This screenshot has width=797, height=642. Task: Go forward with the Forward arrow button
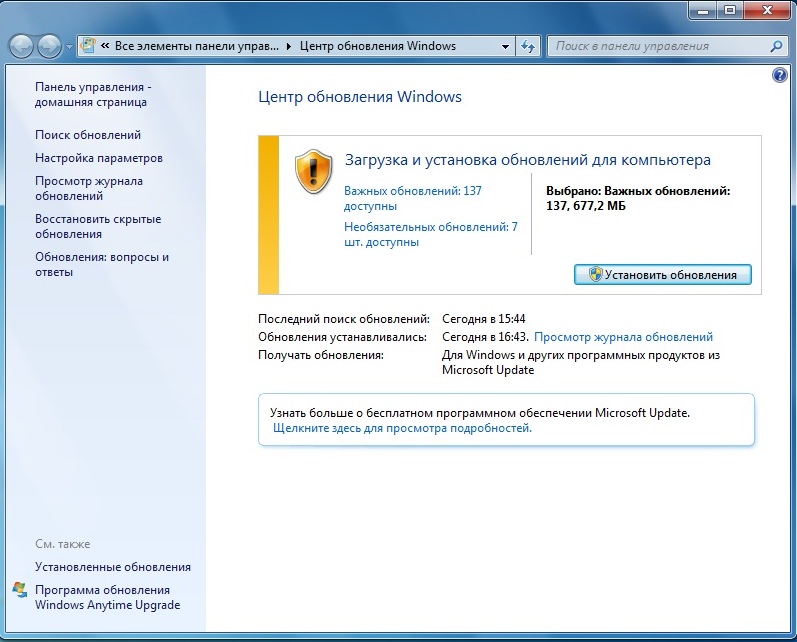[50, 46]
